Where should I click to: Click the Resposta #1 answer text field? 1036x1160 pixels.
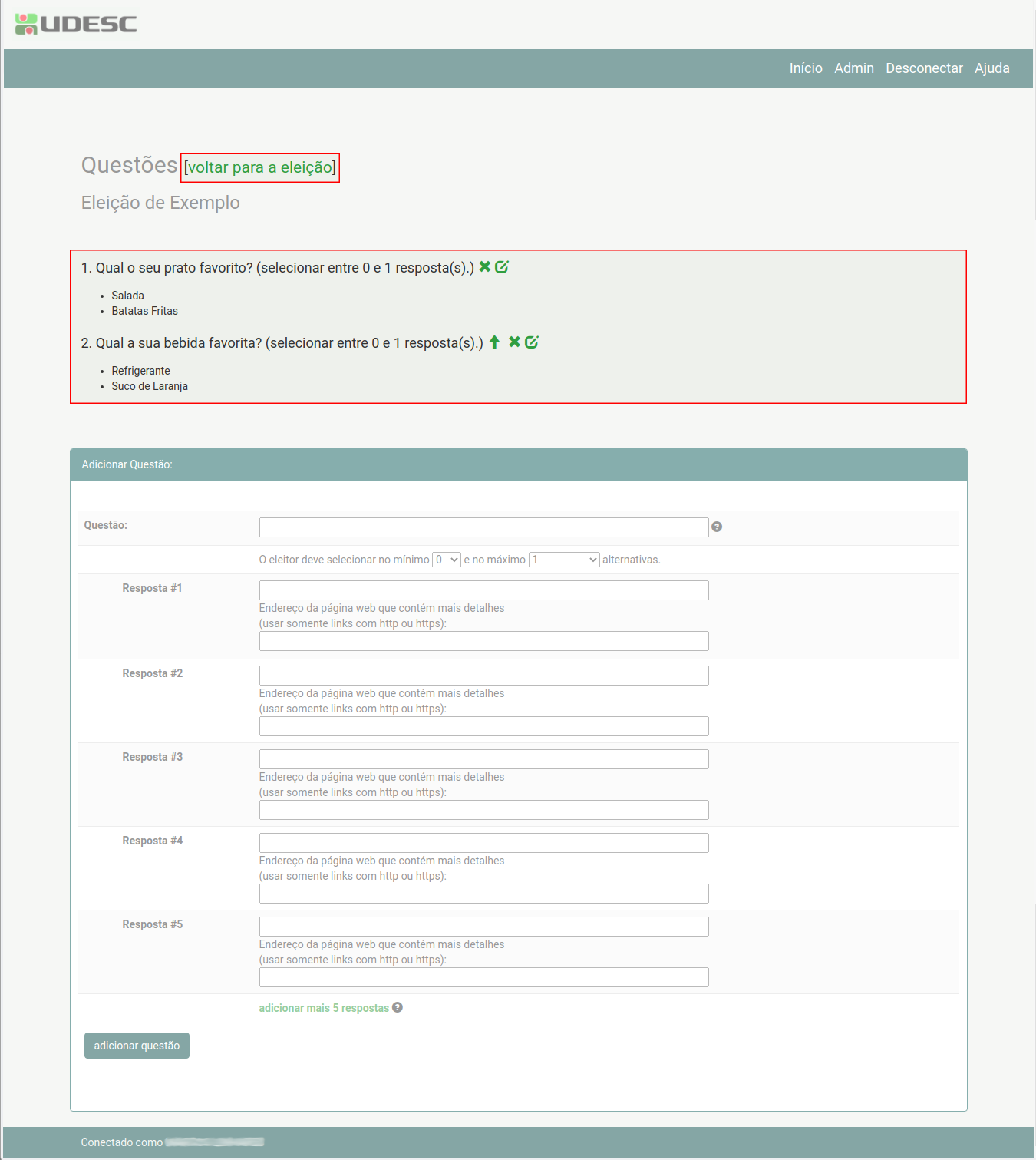[x=483, y=590]
